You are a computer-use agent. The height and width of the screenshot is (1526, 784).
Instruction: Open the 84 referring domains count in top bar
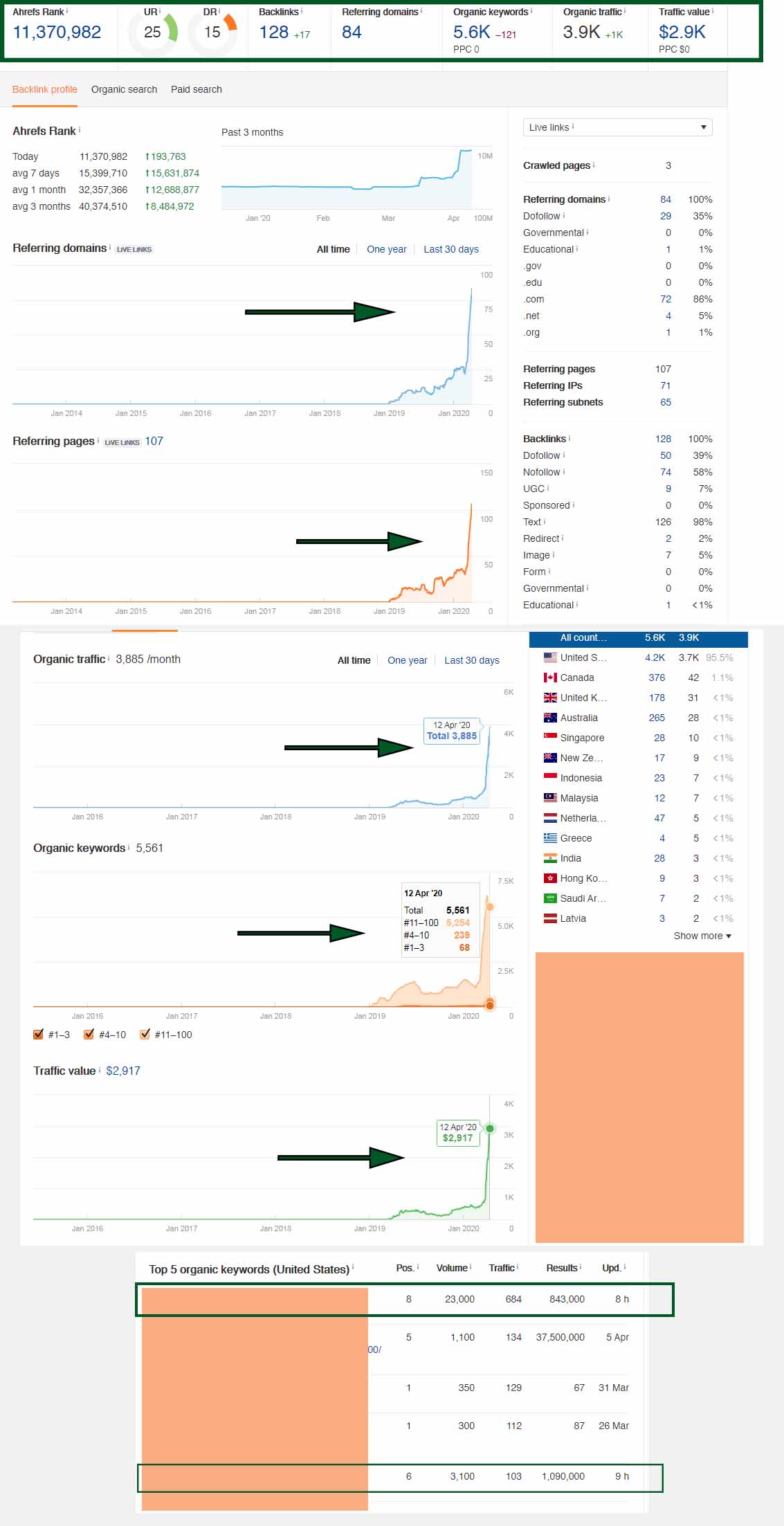pyautogui.click(x=352, y=32)
